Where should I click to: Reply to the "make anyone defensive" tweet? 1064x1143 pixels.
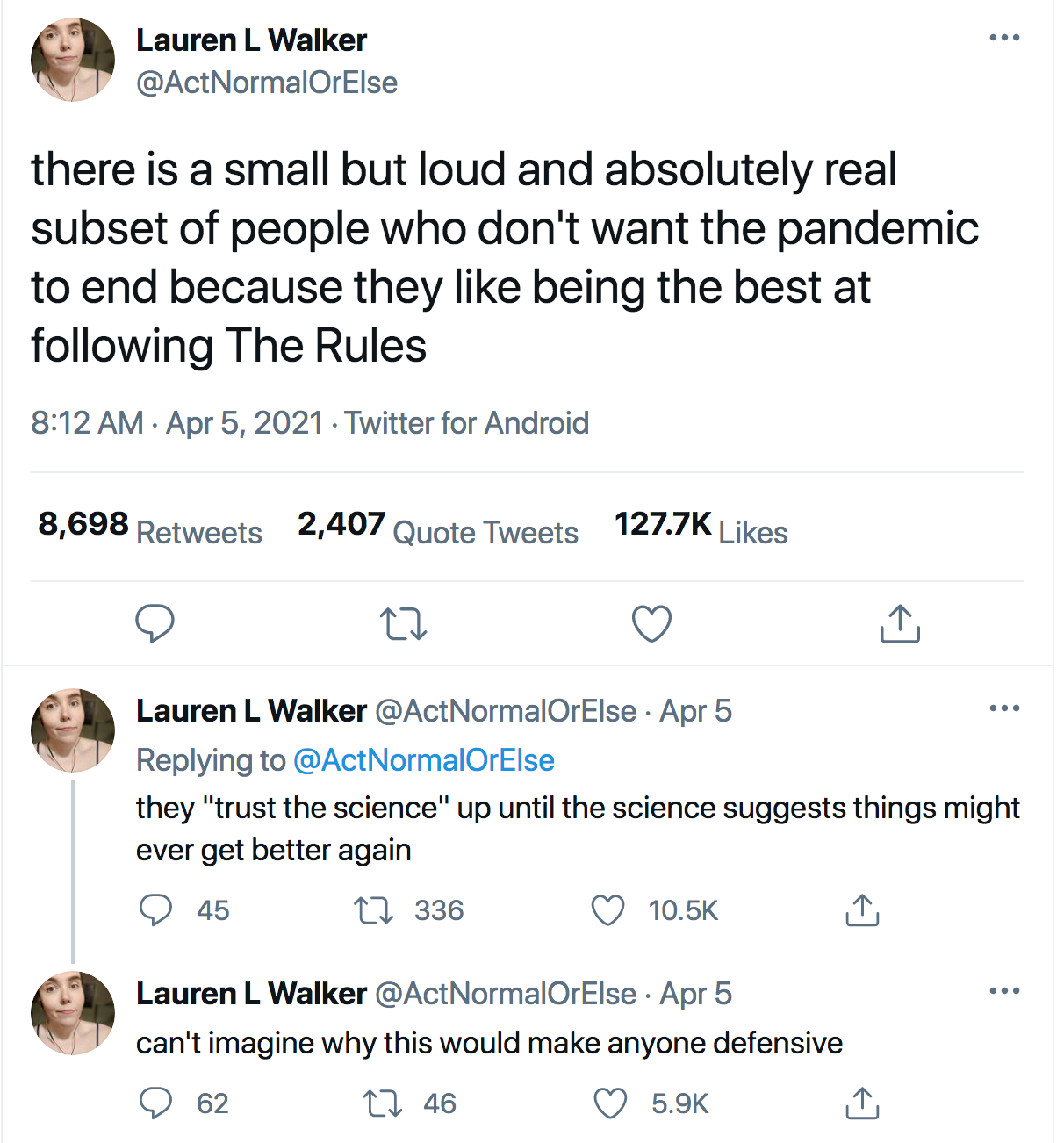(x=156, y=1103)
